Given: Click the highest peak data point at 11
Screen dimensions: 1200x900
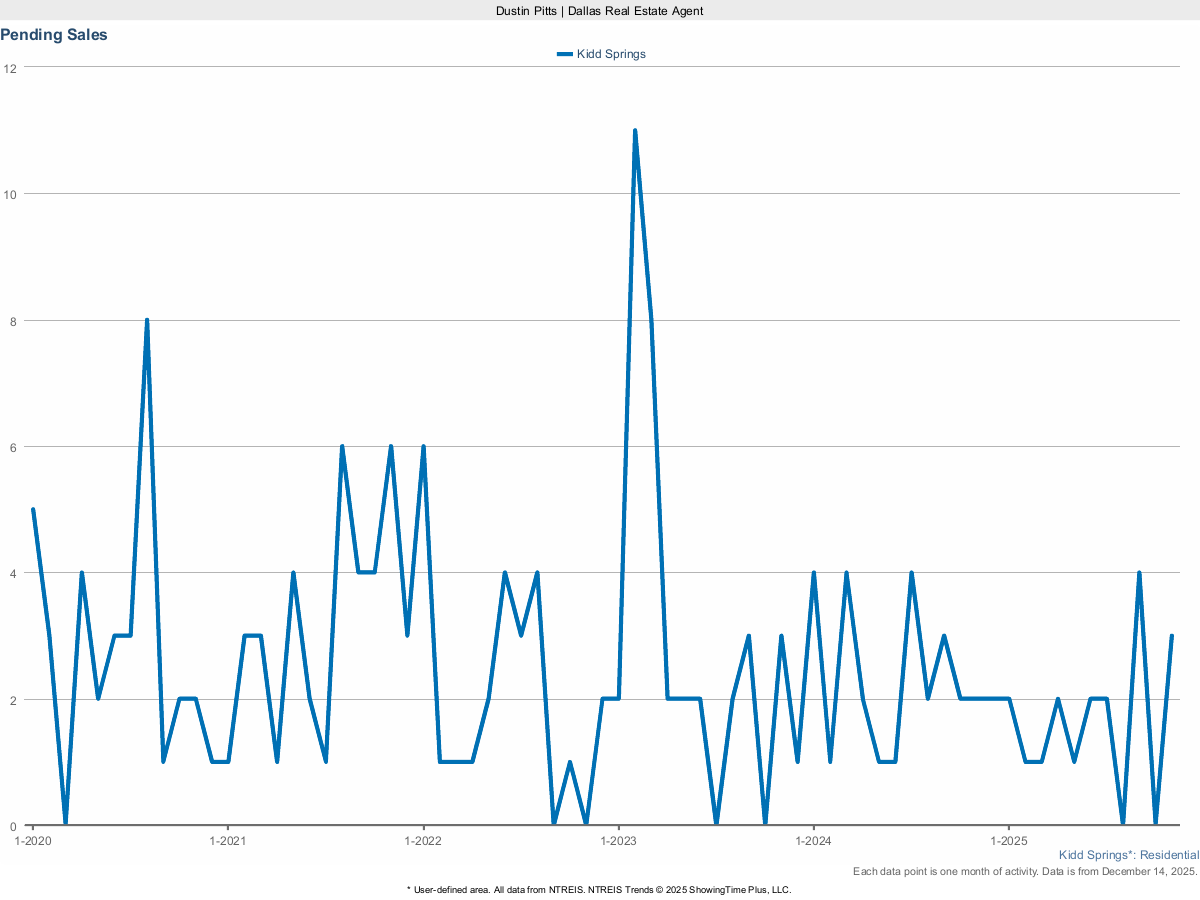Looking at the screenshot, I should point(635,131).
